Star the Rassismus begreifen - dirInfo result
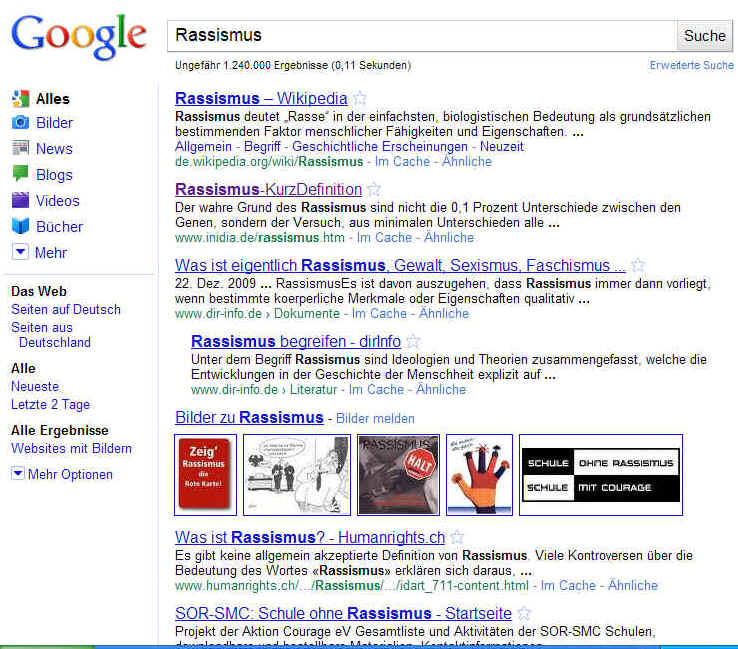The width and height of the screenshot is (738, 649). 413,341
